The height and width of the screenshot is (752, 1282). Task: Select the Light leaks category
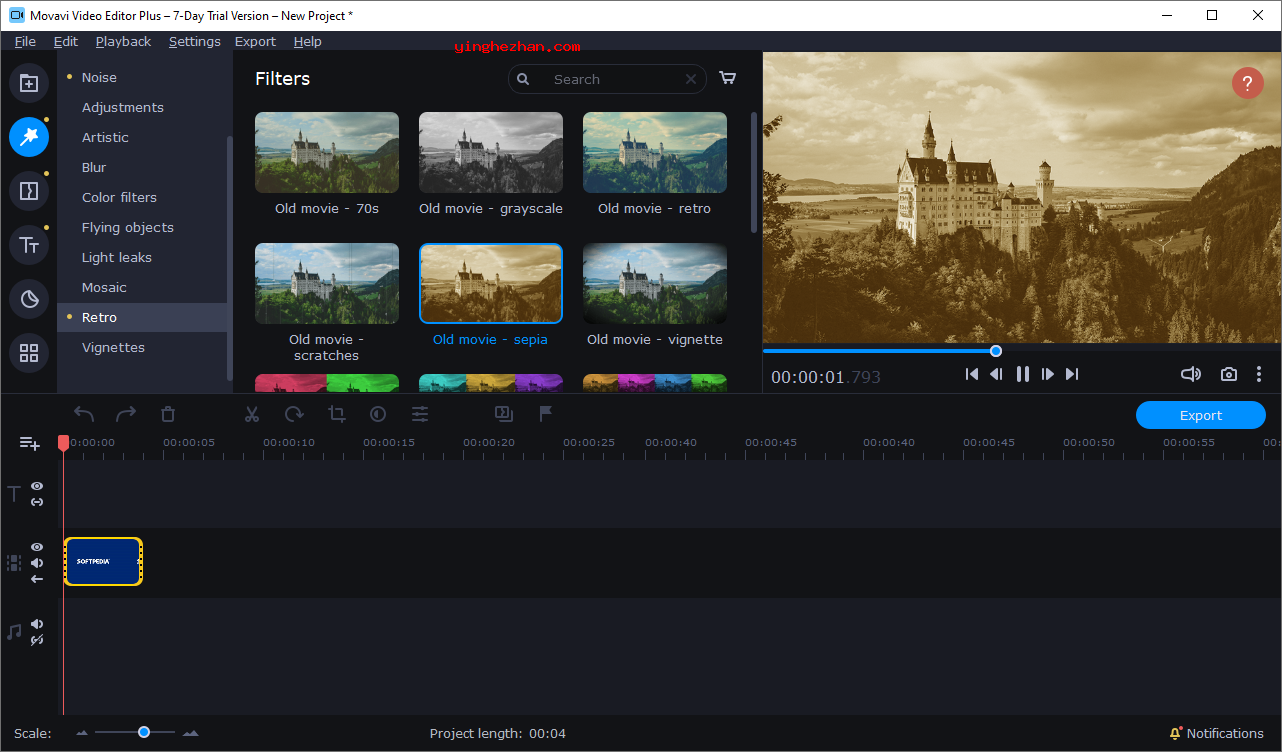(117, 257)
